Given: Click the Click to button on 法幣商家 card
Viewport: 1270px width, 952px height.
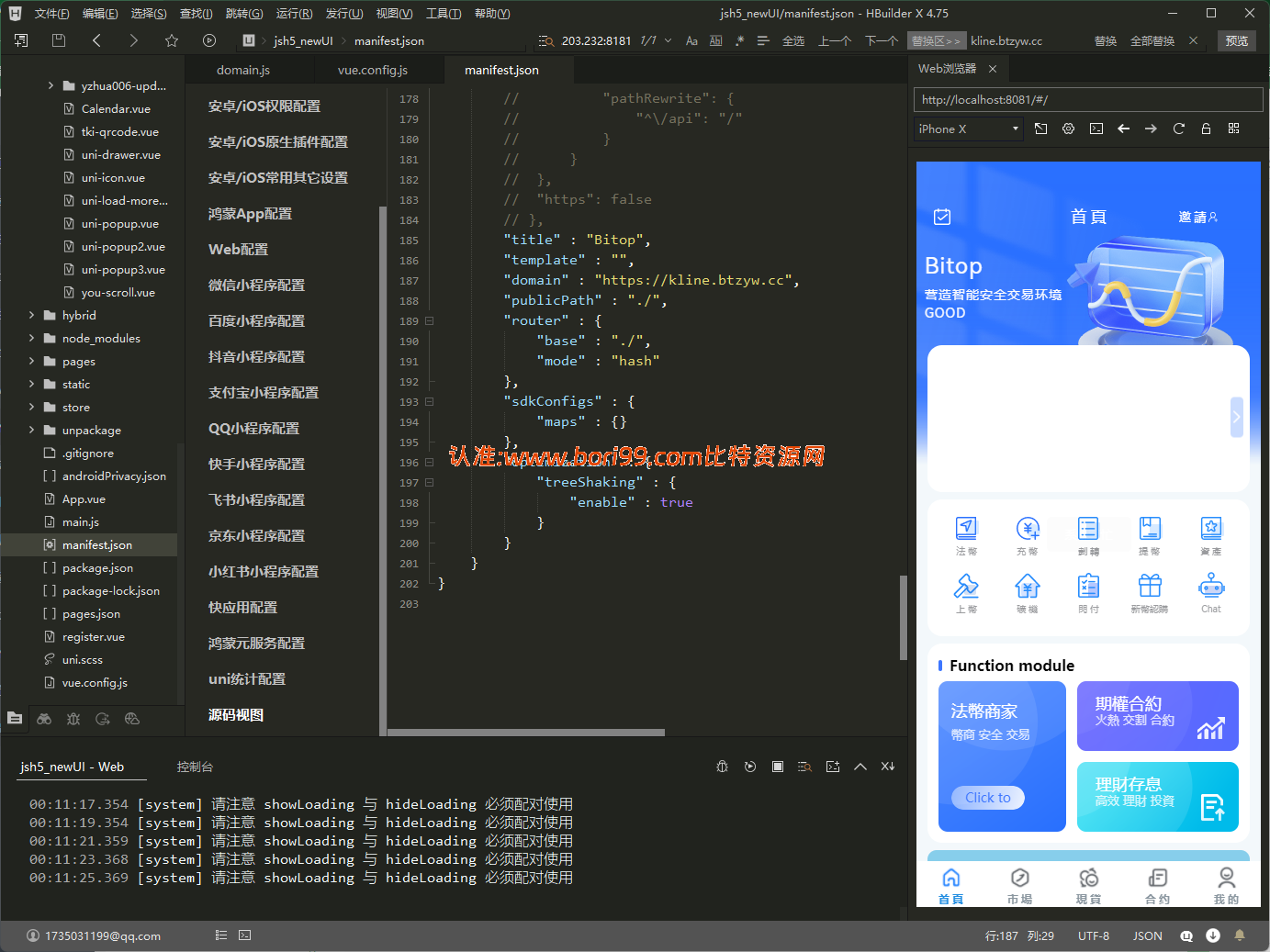Looking at the screenshot, I should pyautogui.click(x=988, y=798).
